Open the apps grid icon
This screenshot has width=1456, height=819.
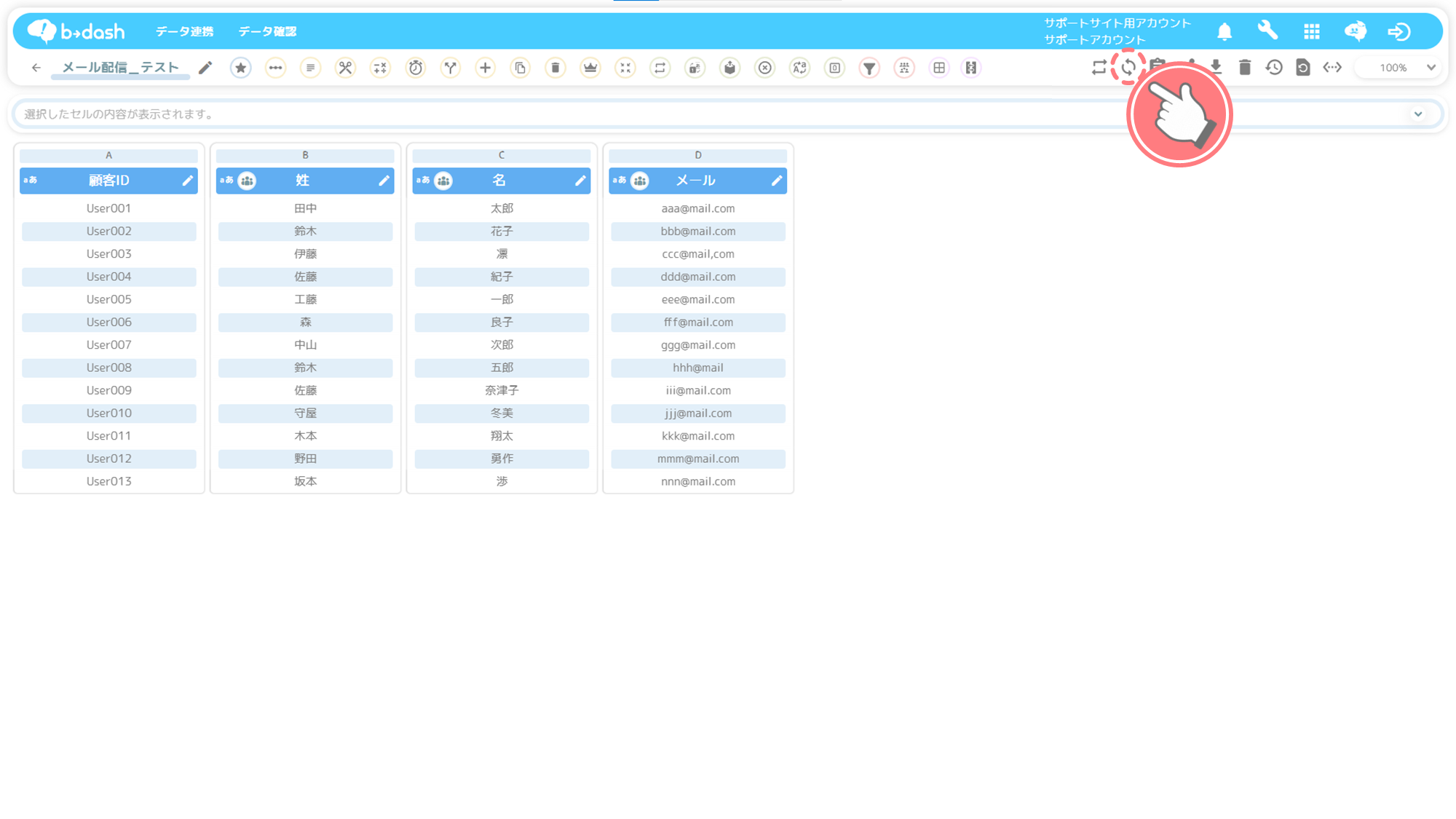coord(1312,31)
